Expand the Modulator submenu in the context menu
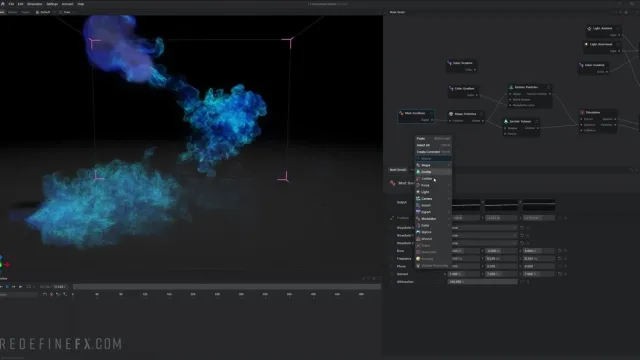This screenshot has height=360, width=640. 433,219
